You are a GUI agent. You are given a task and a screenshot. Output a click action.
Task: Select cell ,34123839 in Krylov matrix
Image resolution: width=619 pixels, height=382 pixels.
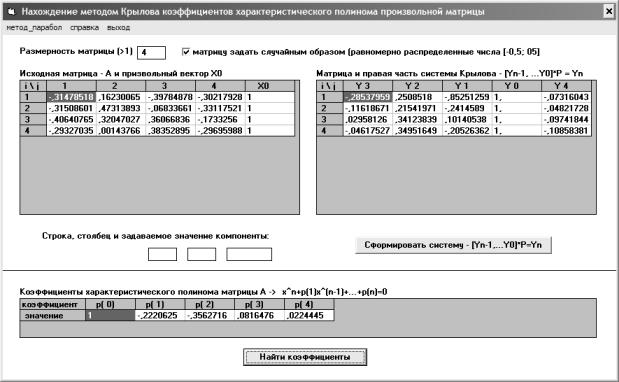pyautogui.click(x=418, y=119)
